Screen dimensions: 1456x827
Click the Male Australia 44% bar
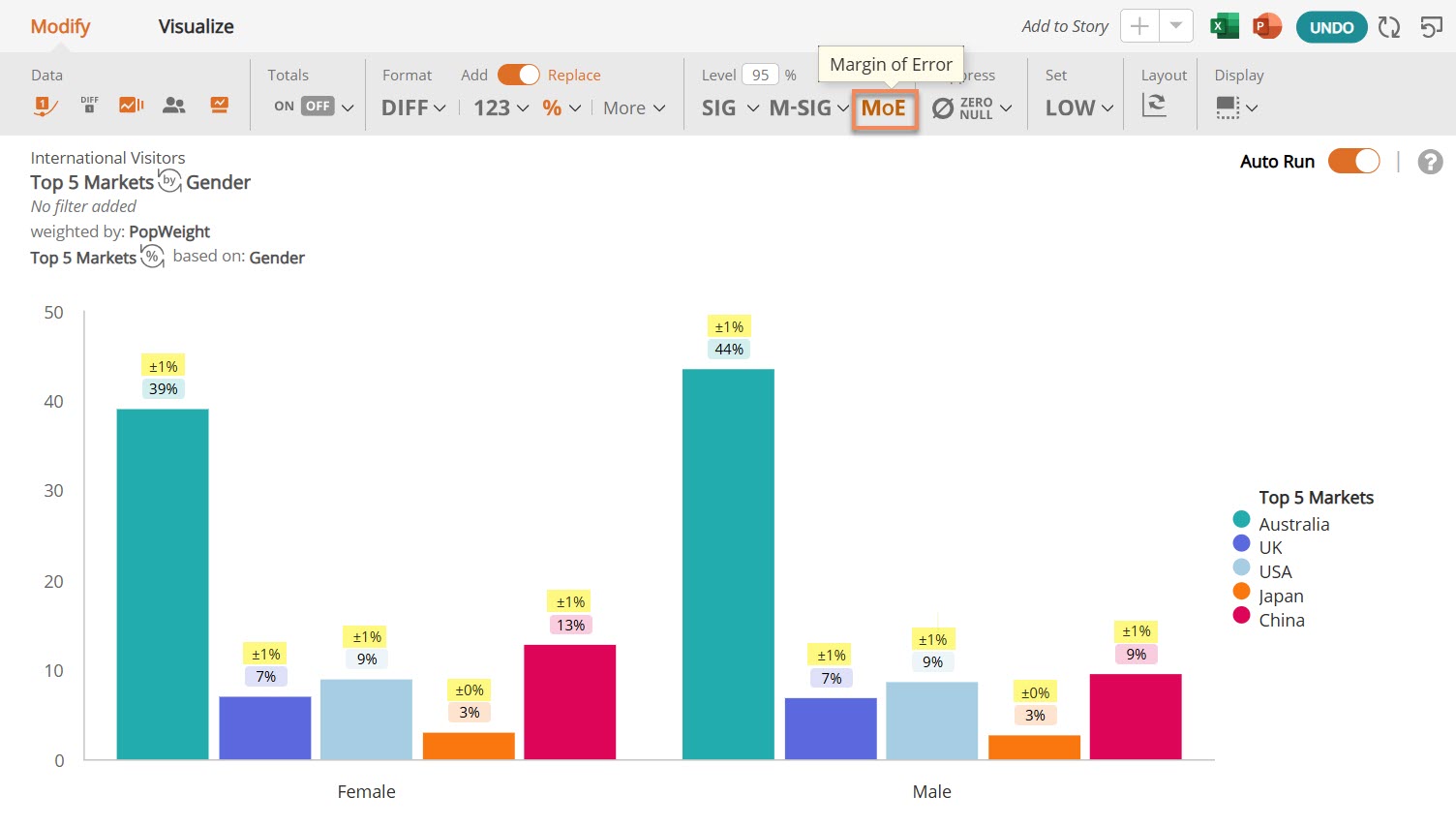(728, 564)
